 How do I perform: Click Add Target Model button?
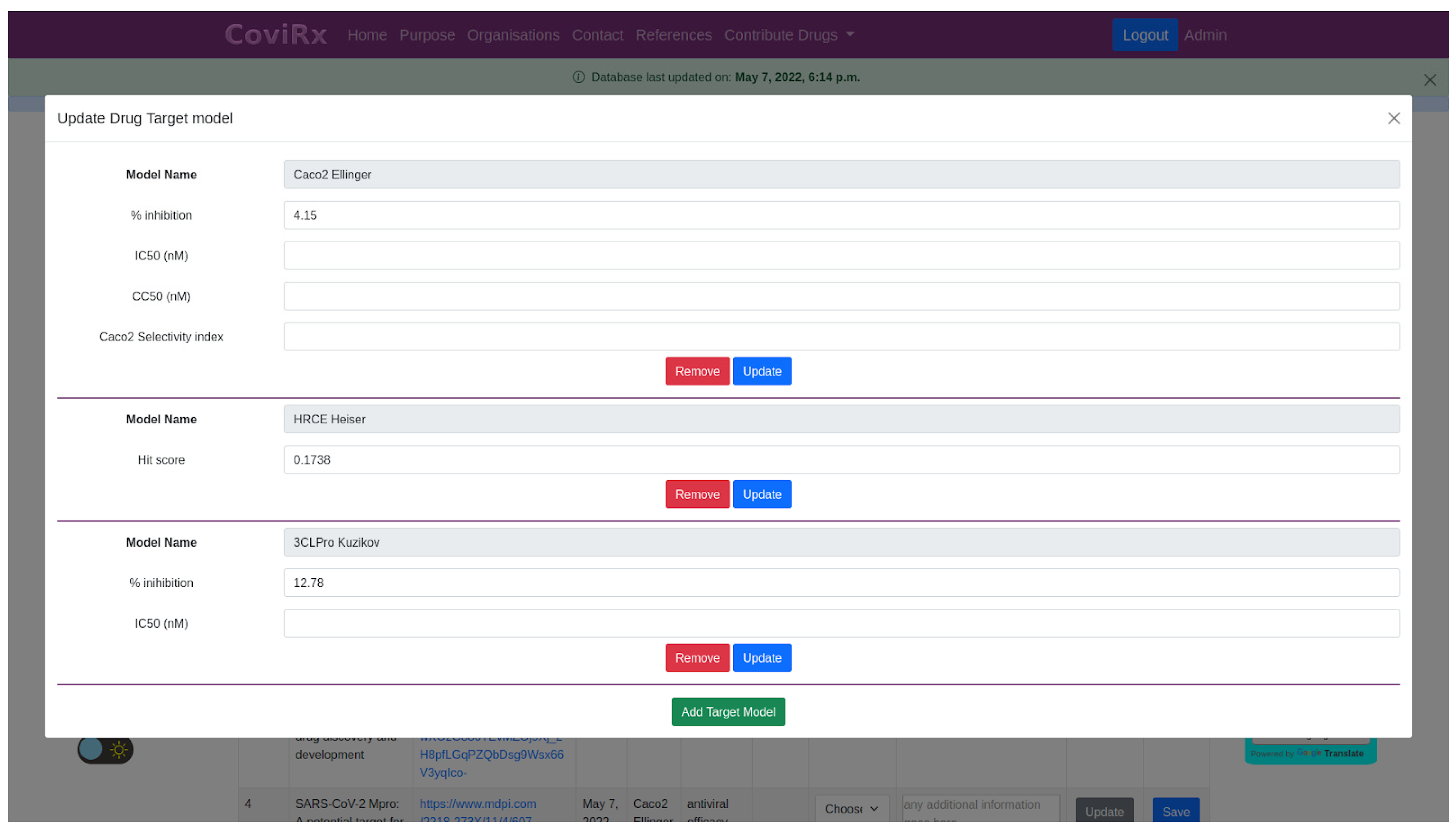tap(728, 711)
